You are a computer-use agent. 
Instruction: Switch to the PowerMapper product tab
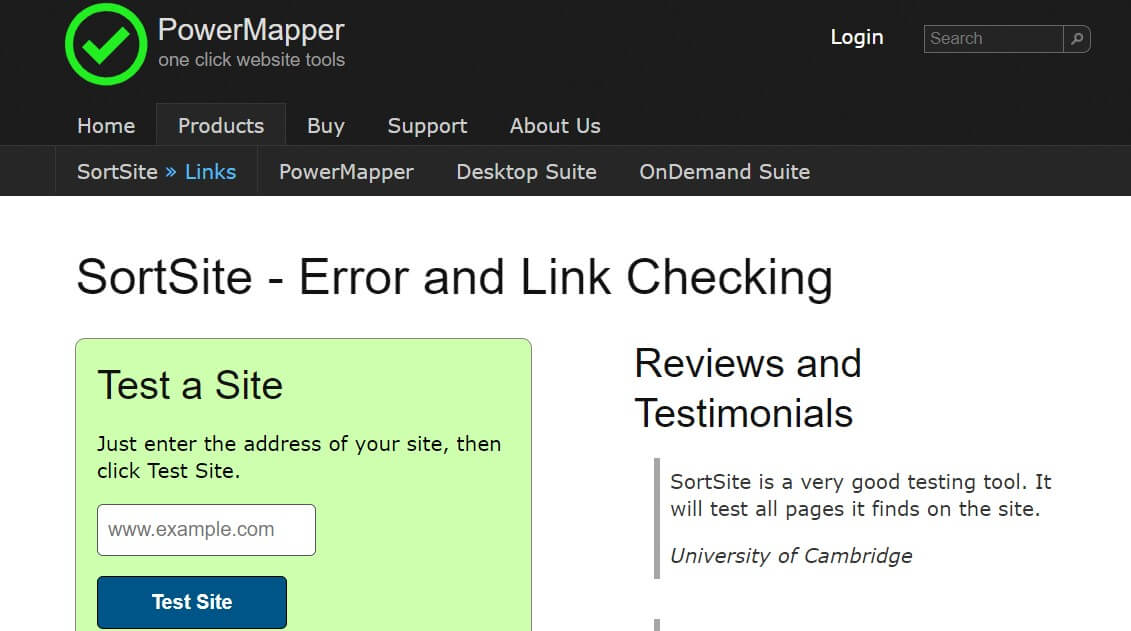[345, 172]
